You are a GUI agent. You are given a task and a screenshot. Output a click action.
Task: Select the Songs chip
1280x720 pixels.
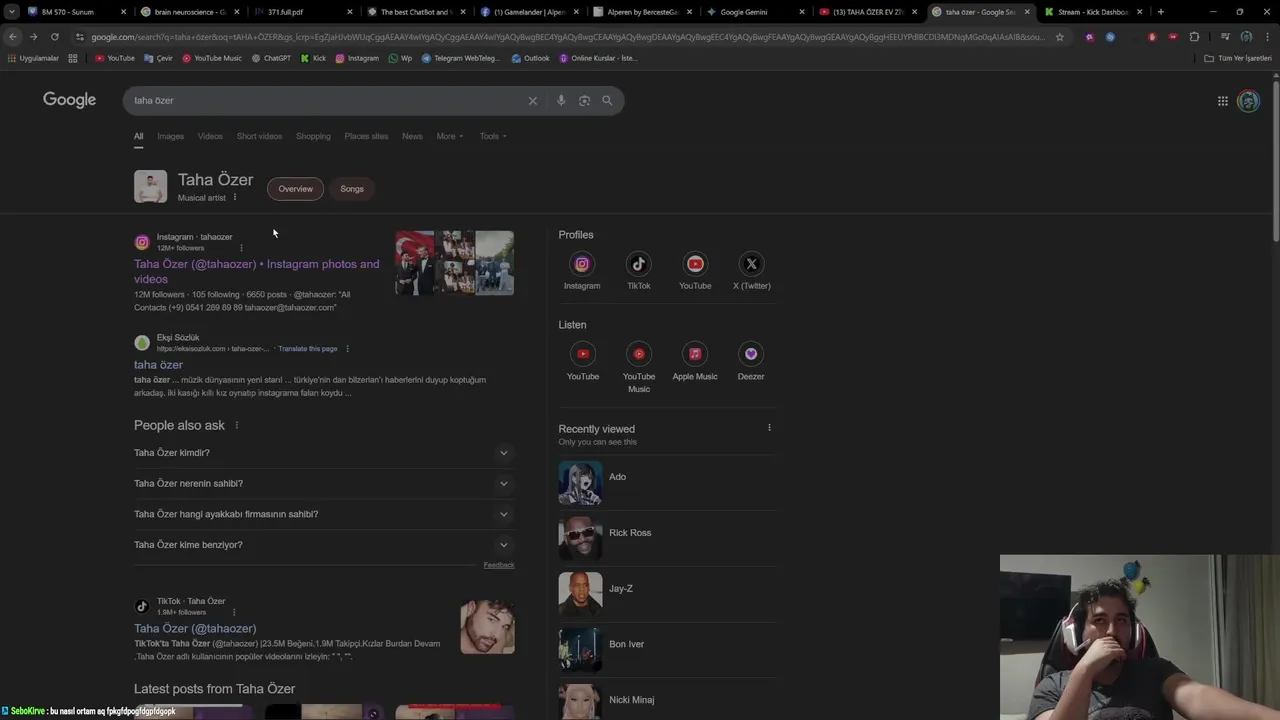click(x=352, y=189)
